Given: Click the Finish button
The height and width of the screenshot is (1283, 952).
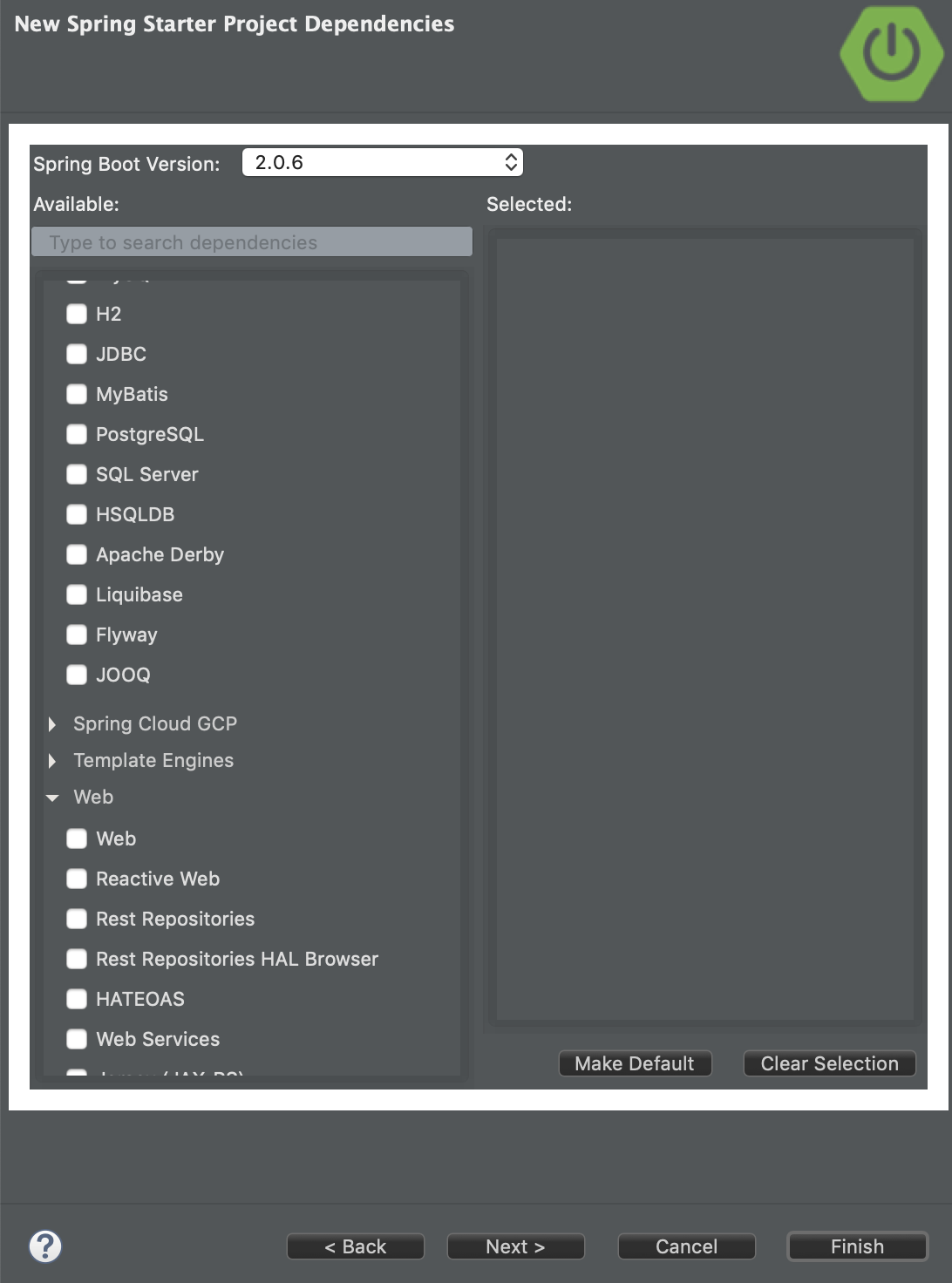Looking at the screenshot, I should pos(857,1246).
